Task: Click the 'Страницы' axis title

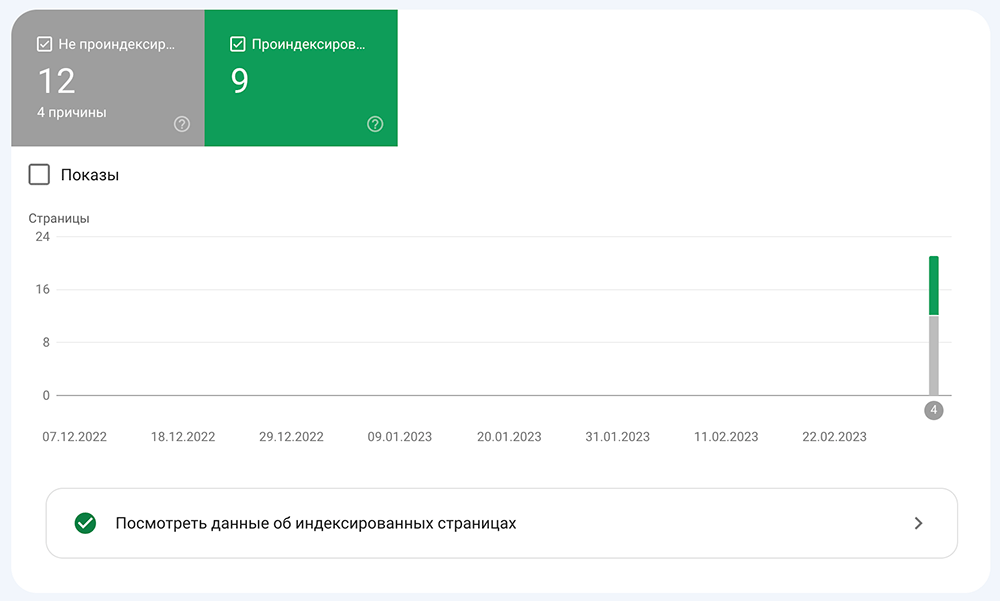Action: point(59,218)
